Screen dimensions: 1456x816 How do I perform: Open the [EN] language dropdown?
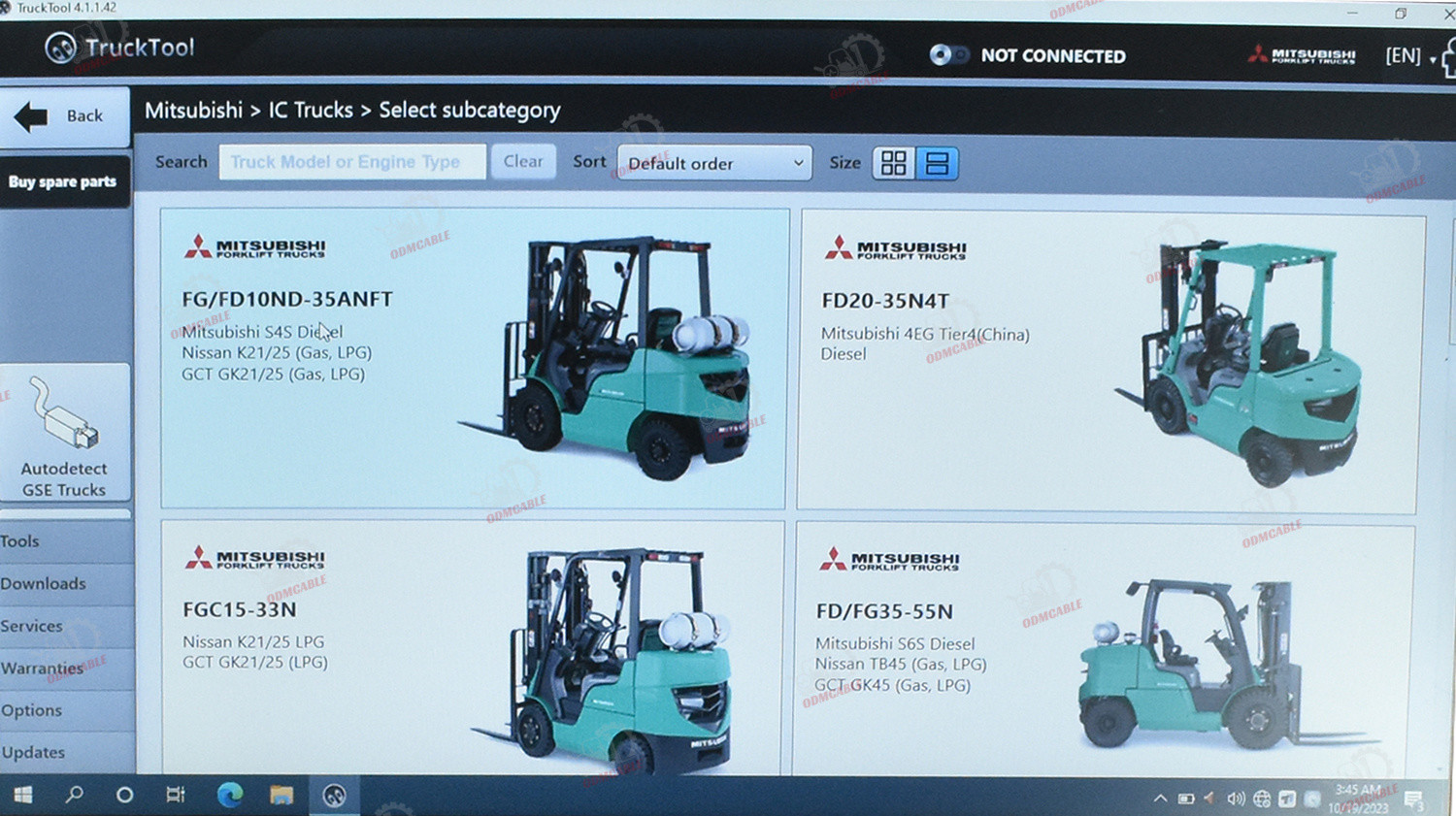1410,56
